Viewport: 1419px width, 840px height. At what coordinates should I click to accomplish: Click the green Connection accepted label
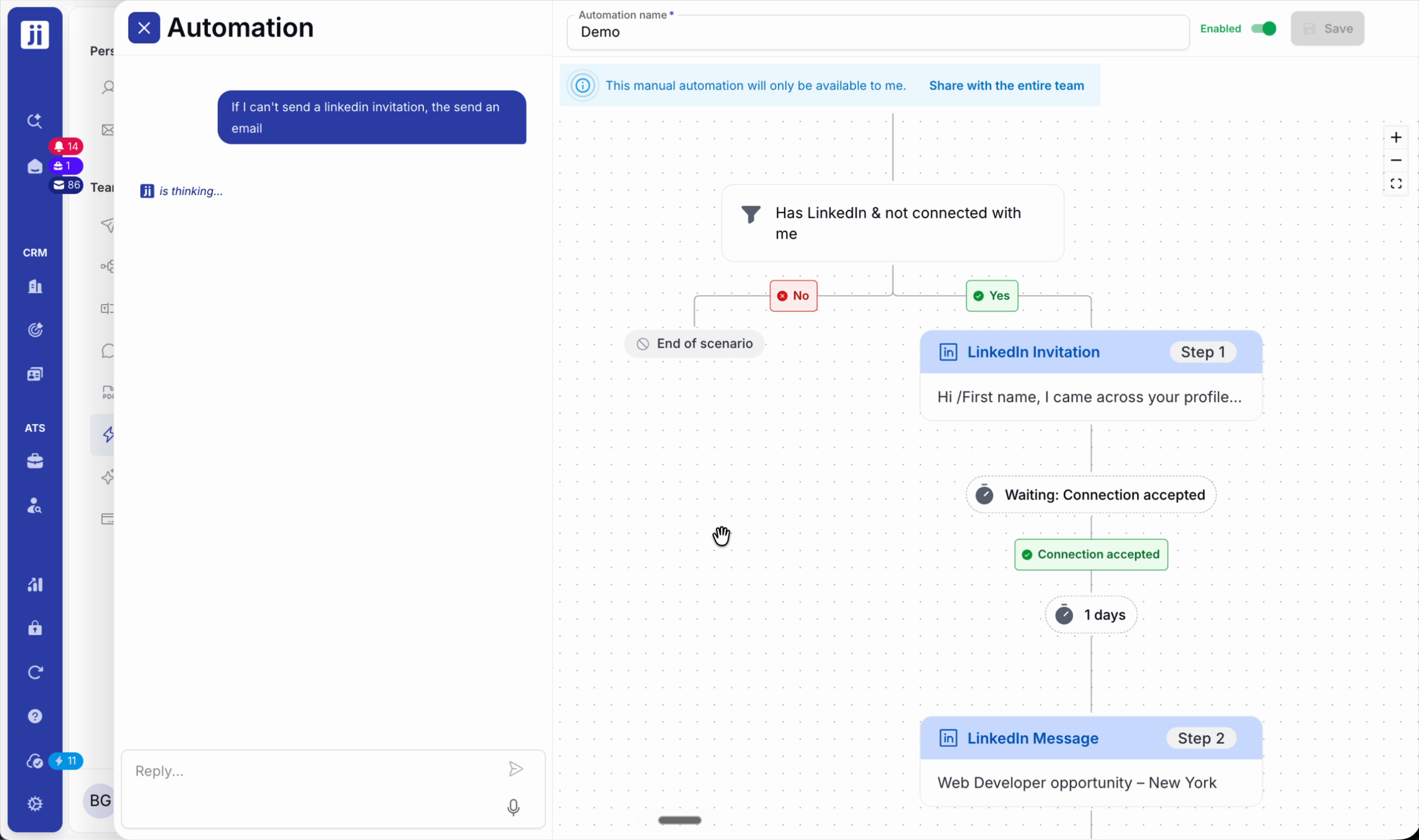1091,555
